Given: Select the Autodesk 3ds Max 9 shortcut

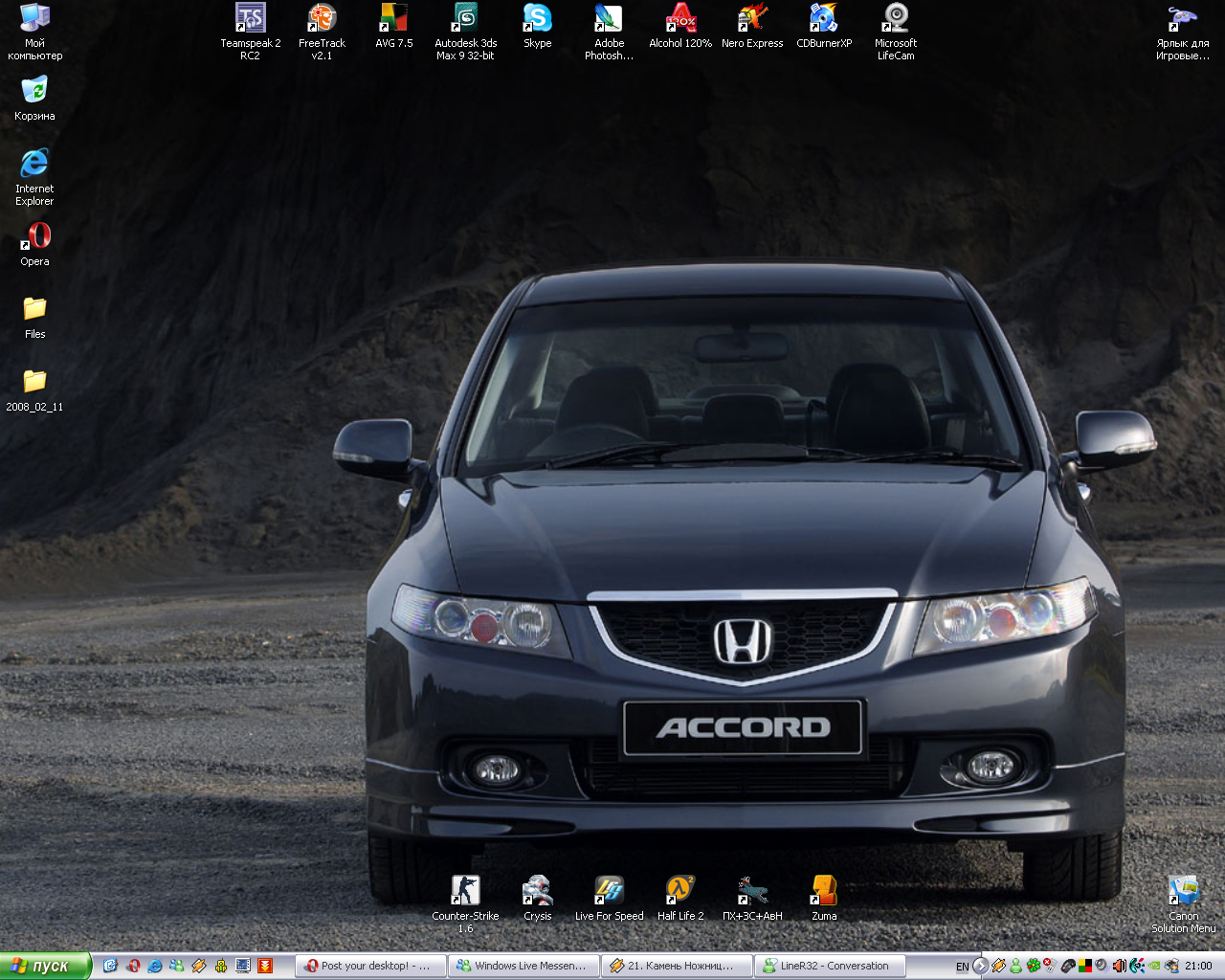Looking at the screenshot, I should click(466, 32).
